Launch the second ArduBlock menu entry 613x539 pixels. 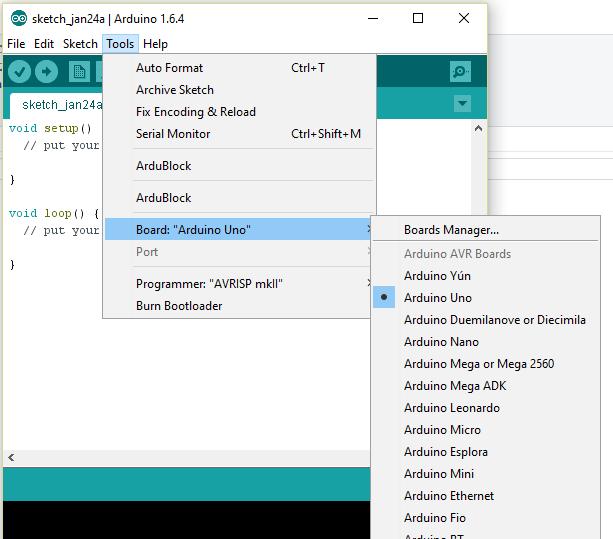tap(238, 198)
